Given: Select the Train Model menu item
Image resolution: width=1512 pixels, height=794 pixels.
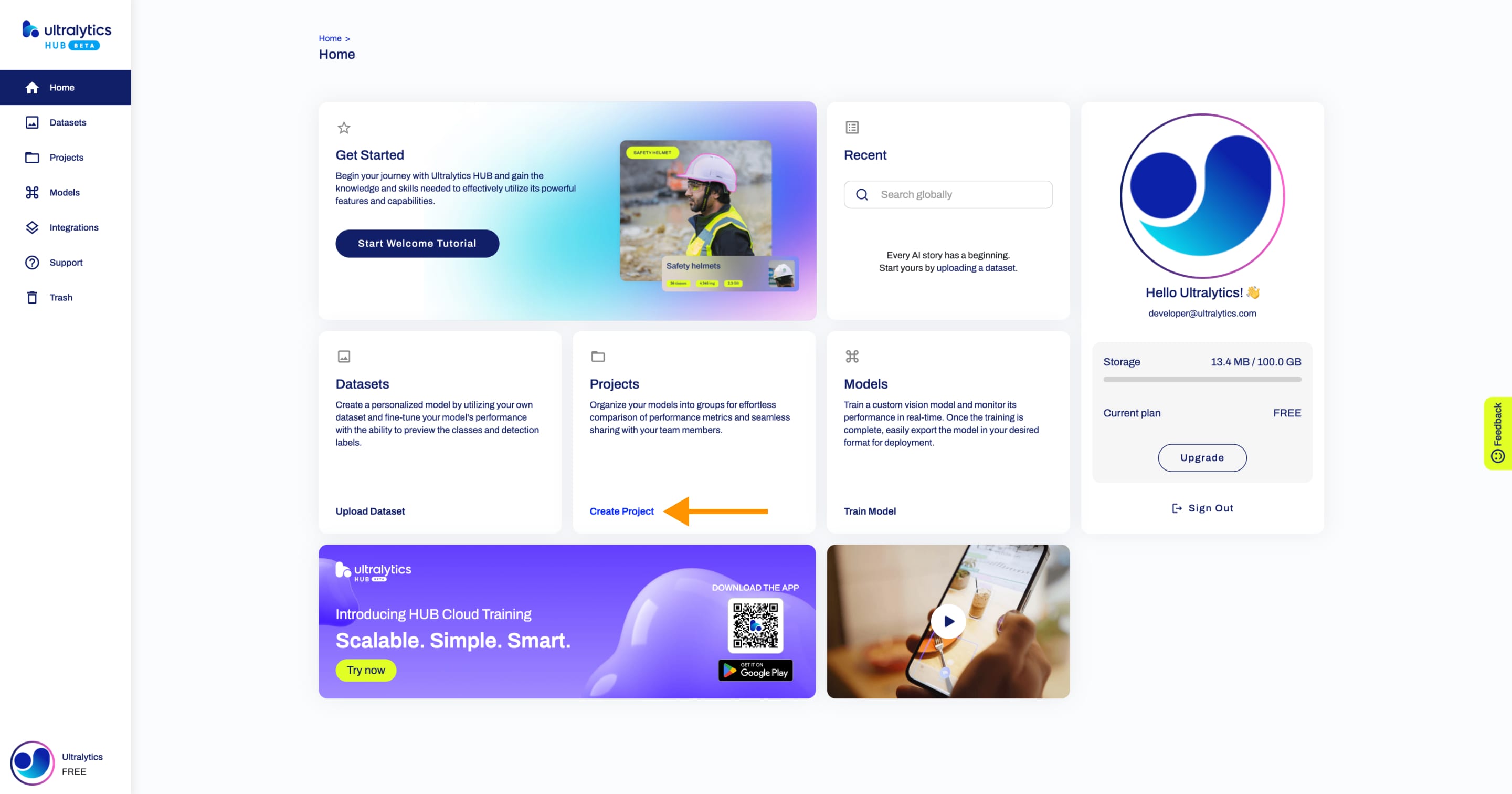Looking at the screenshot, I should tap(869, 511).
